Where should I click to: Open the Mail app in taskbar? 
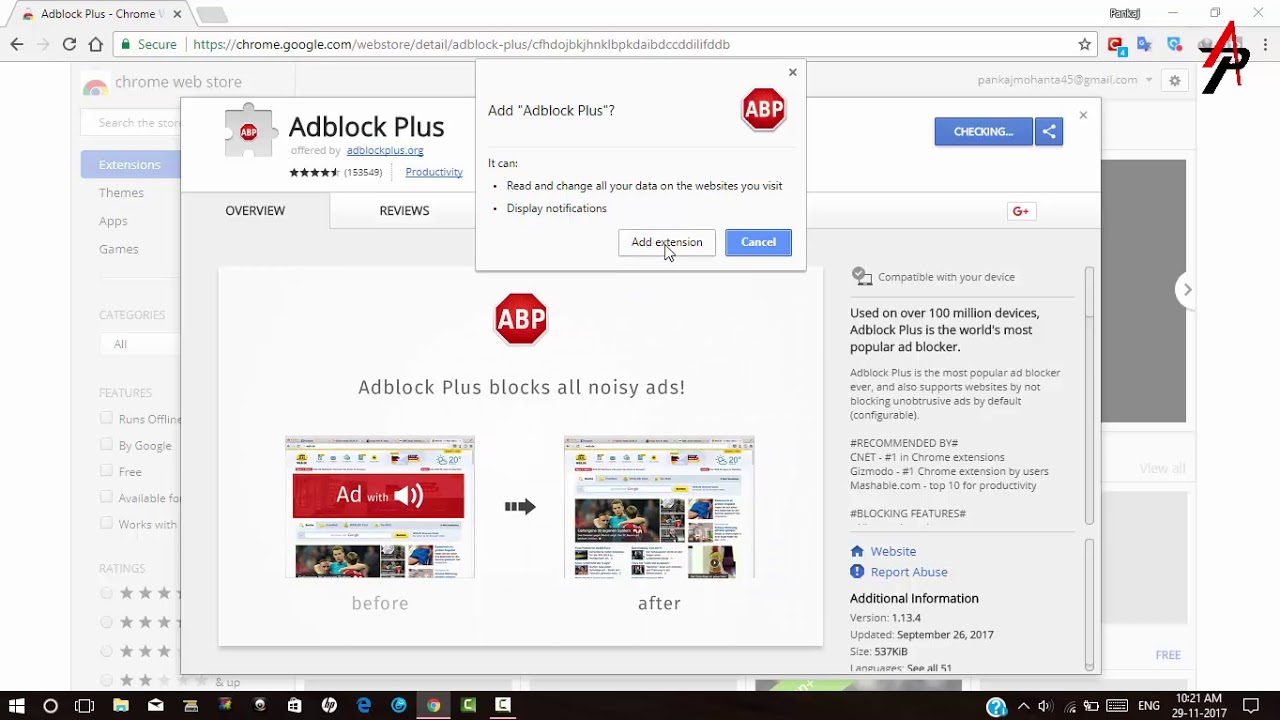[x=155, y=705]
